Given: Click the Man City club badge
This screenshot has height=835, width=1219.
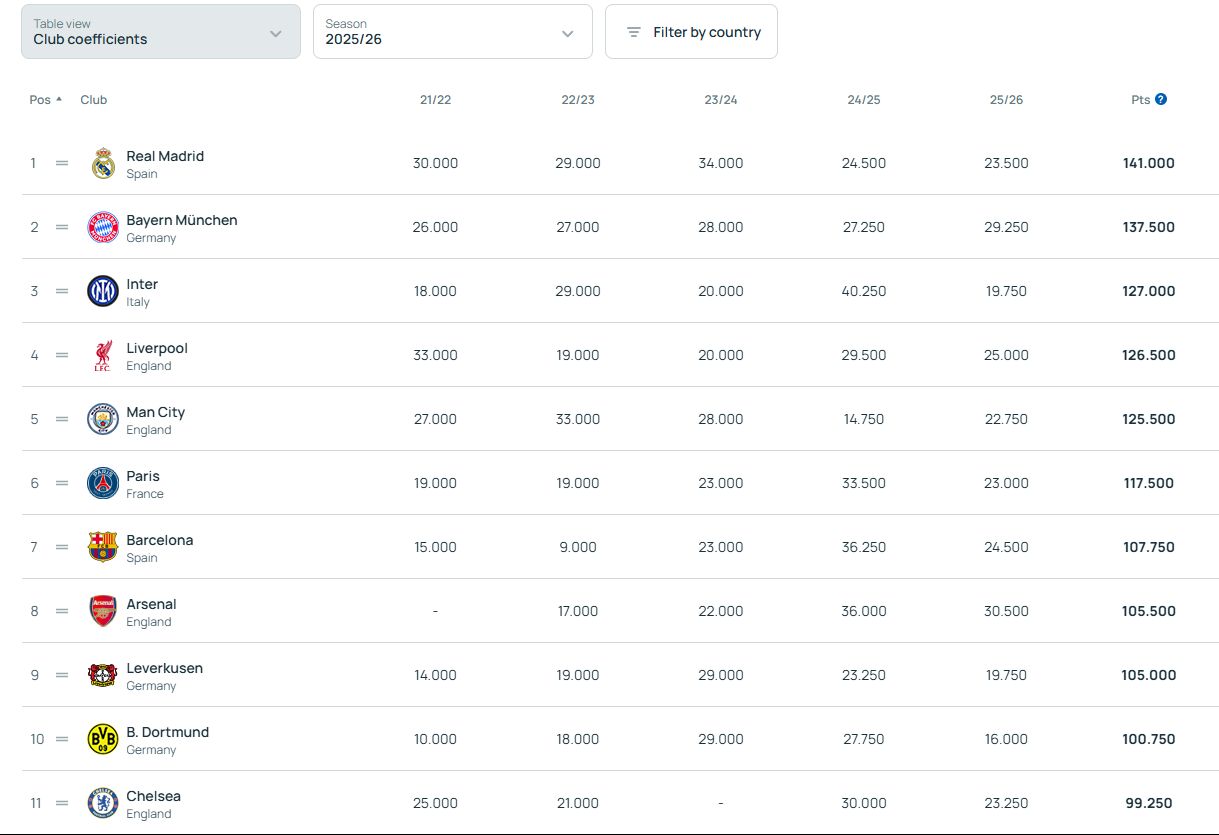Looking at the screenshot, I should [103, 419].
